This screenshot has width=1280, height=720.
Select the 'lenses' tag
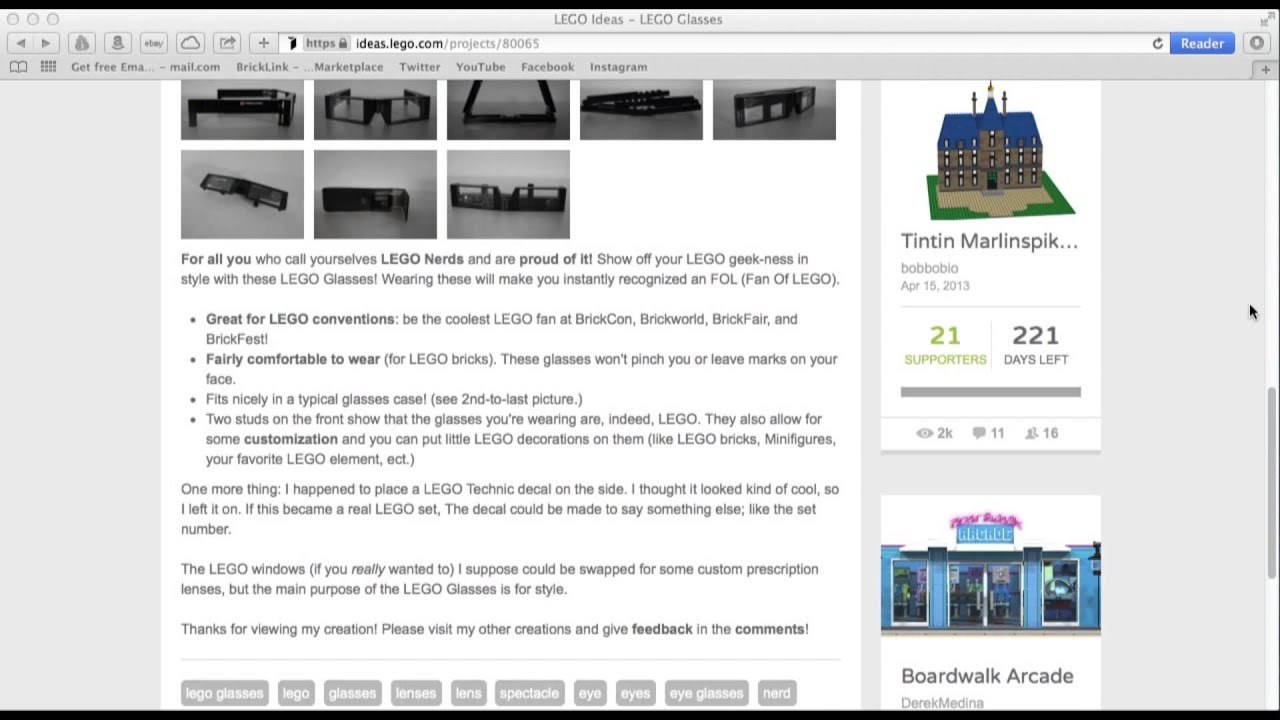point(416,693)
